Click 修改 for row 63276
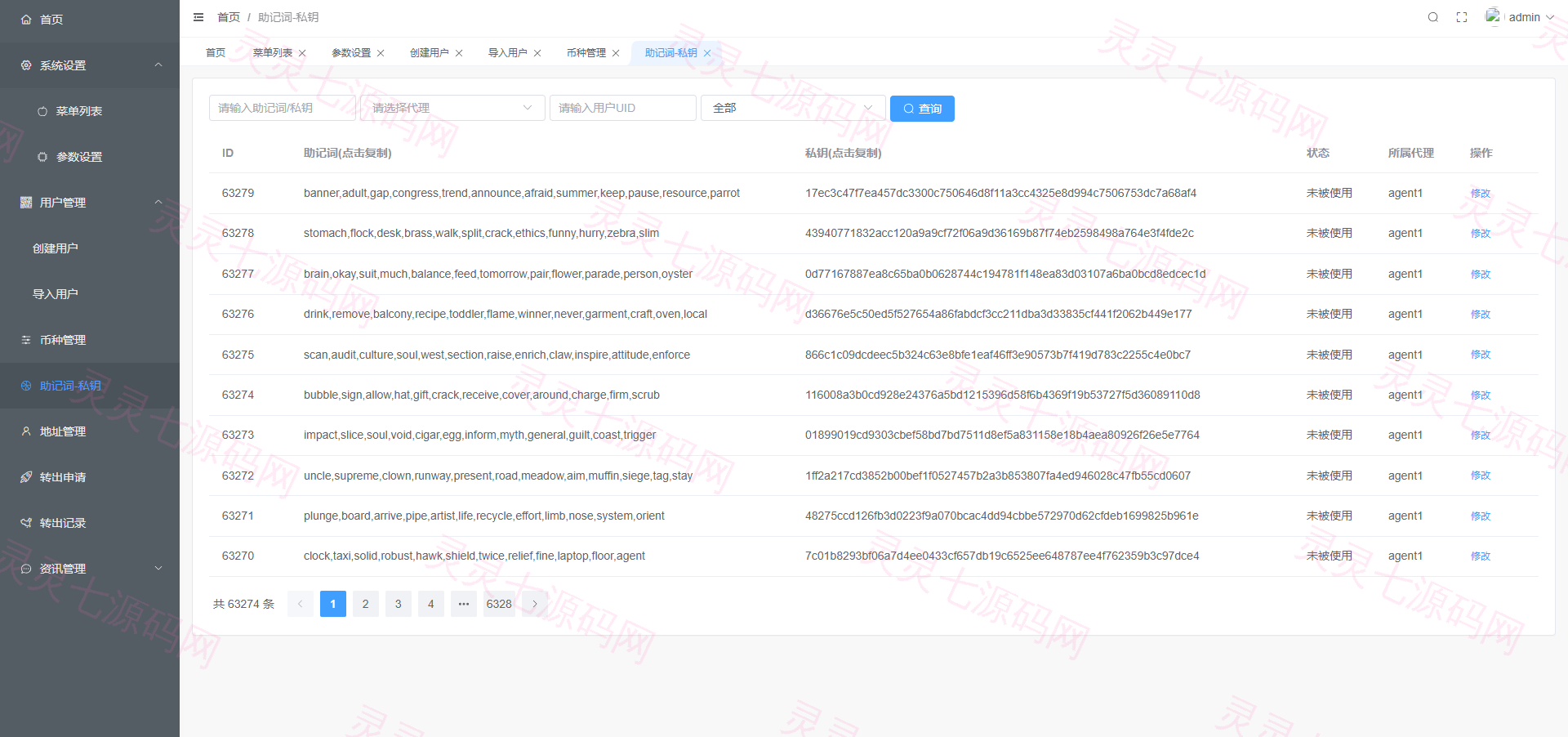 1481,315
